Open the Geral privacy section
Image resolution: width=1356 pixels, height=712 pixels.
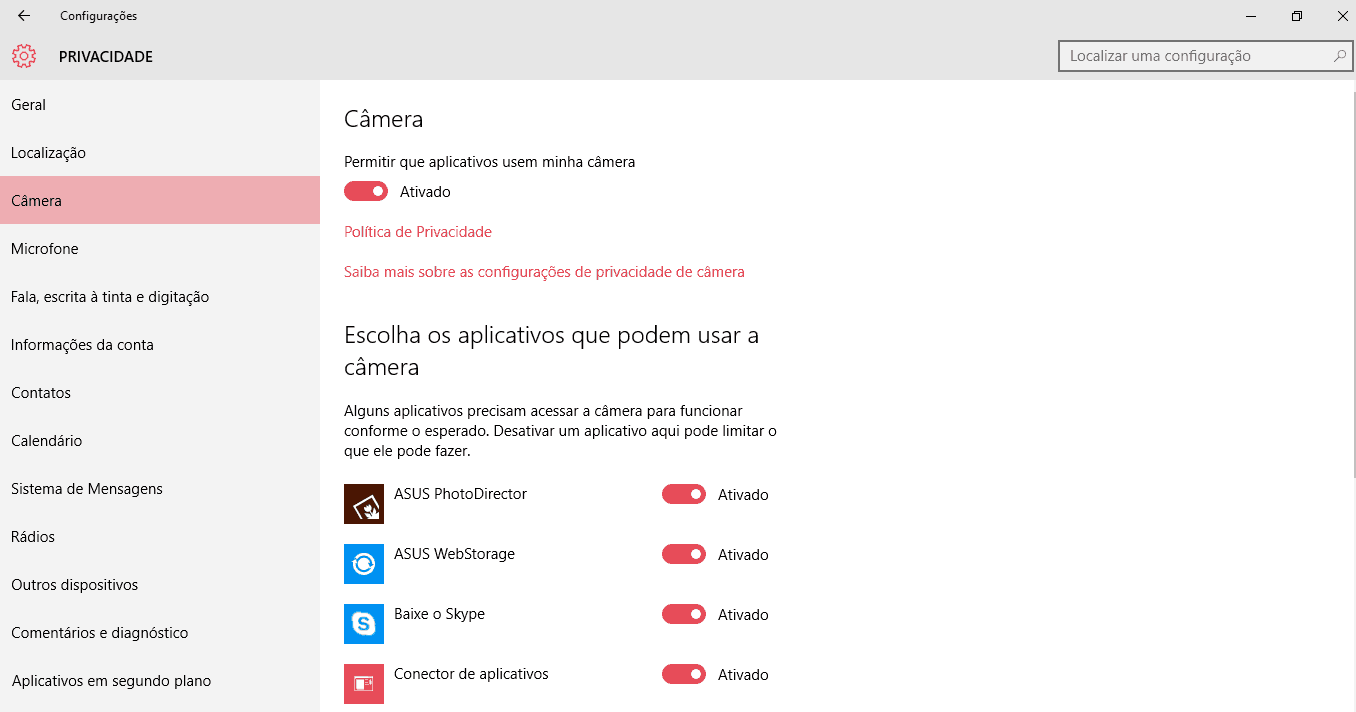[x=160, y=105]
